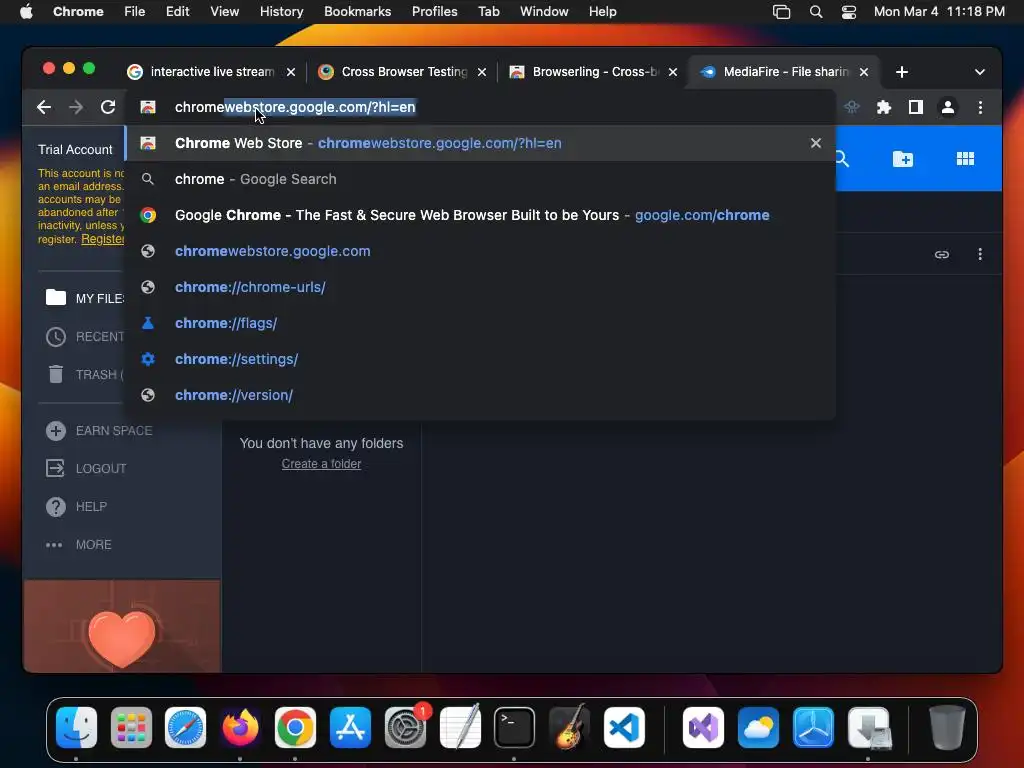Open Chrome's three-dot menu

980,107
